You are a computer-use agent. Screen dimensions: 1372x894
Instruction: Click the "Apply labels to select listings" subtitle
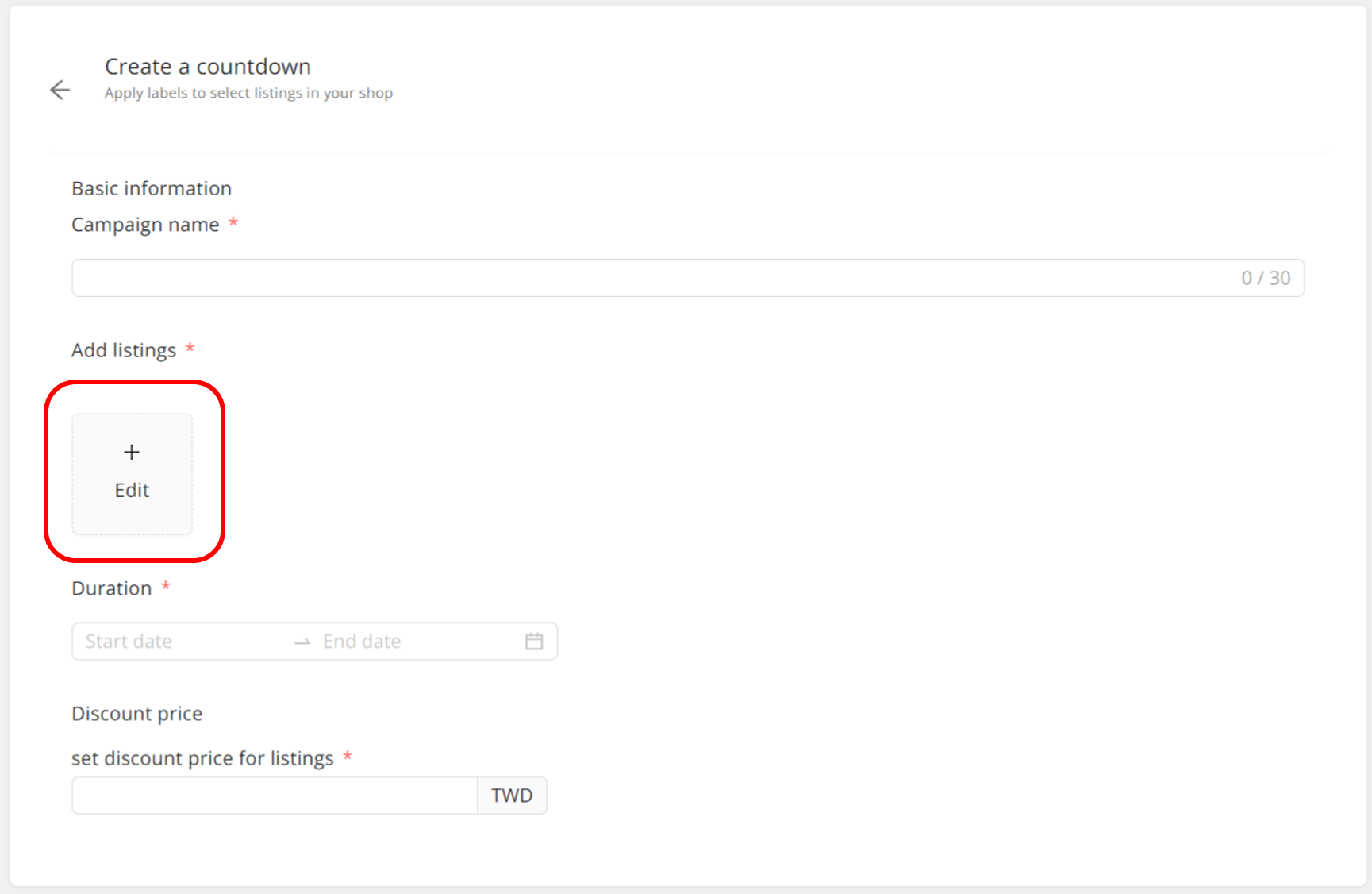pos(248,93)
